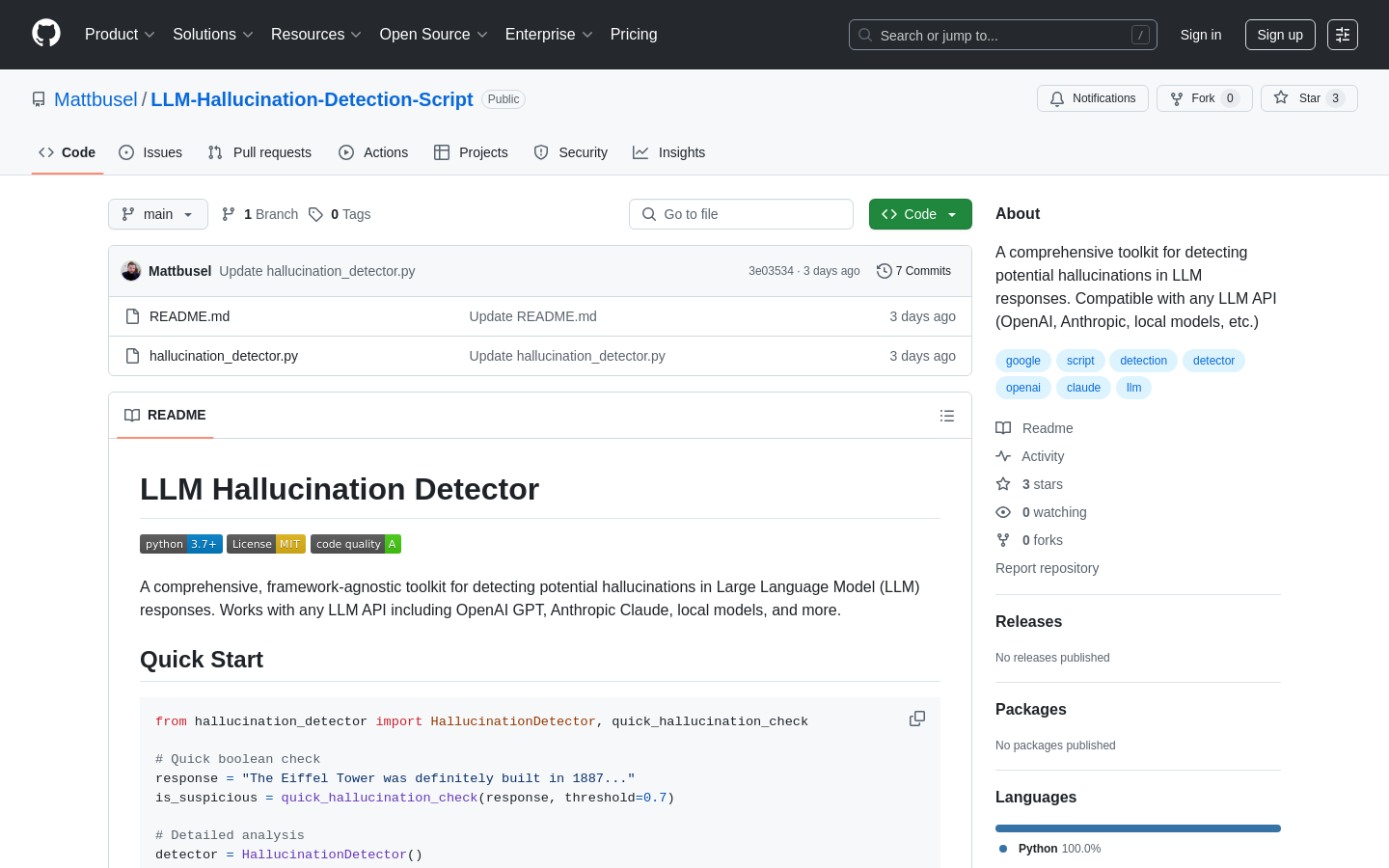Viewport: 1389px width, 868px height.
Task: Click the claude topic tag
Action: click(x=1083, y=388)
